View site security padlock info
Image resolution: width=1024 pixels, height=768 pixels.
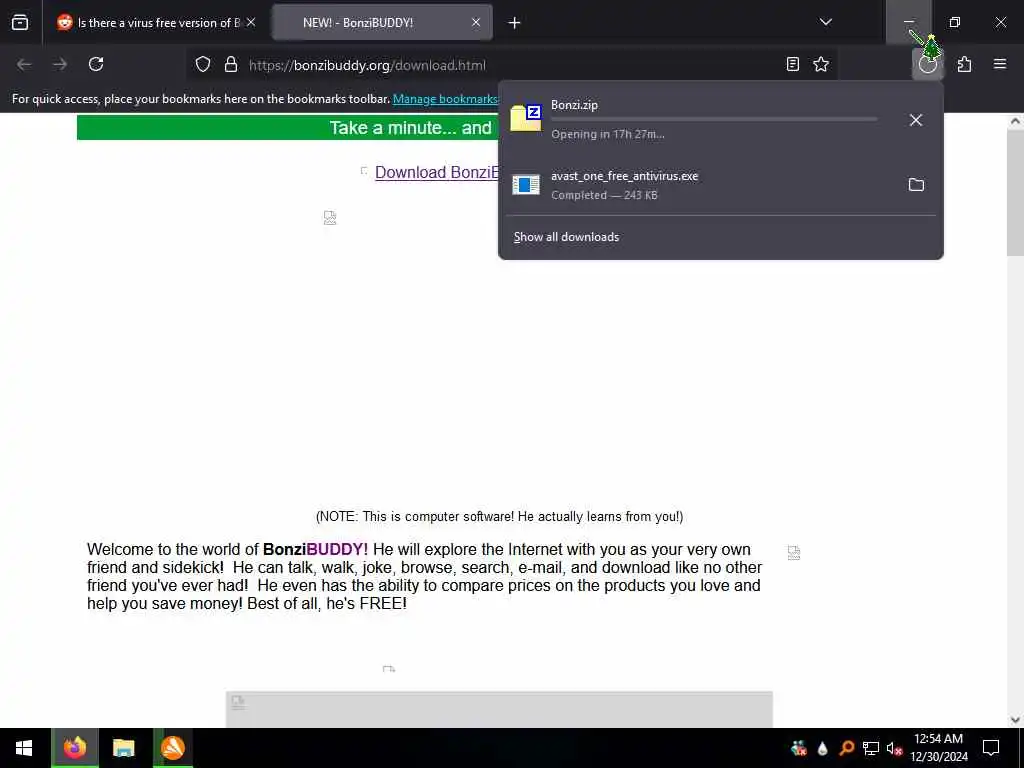point(231,65)
